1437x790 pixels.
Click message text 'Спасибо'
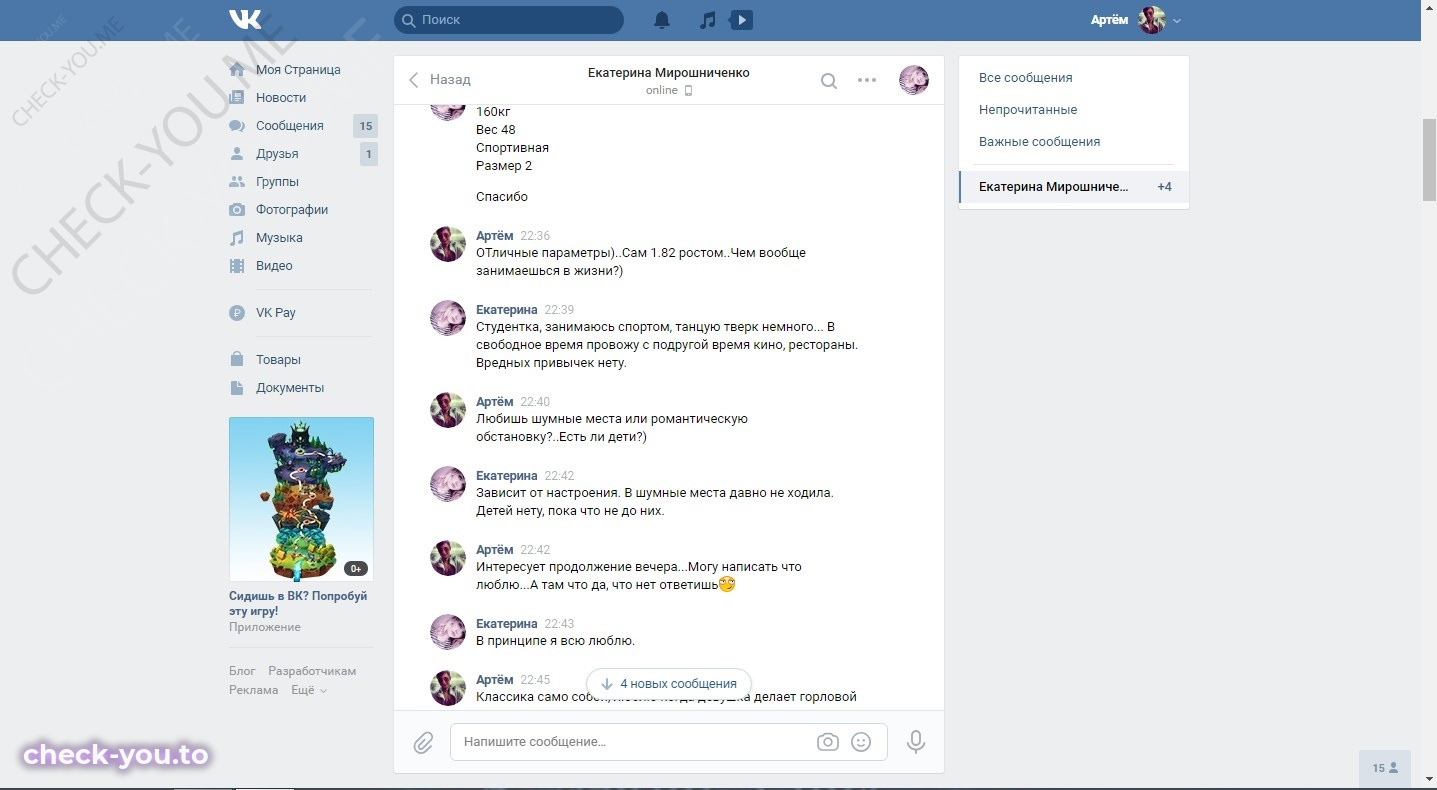pos(502,197)
